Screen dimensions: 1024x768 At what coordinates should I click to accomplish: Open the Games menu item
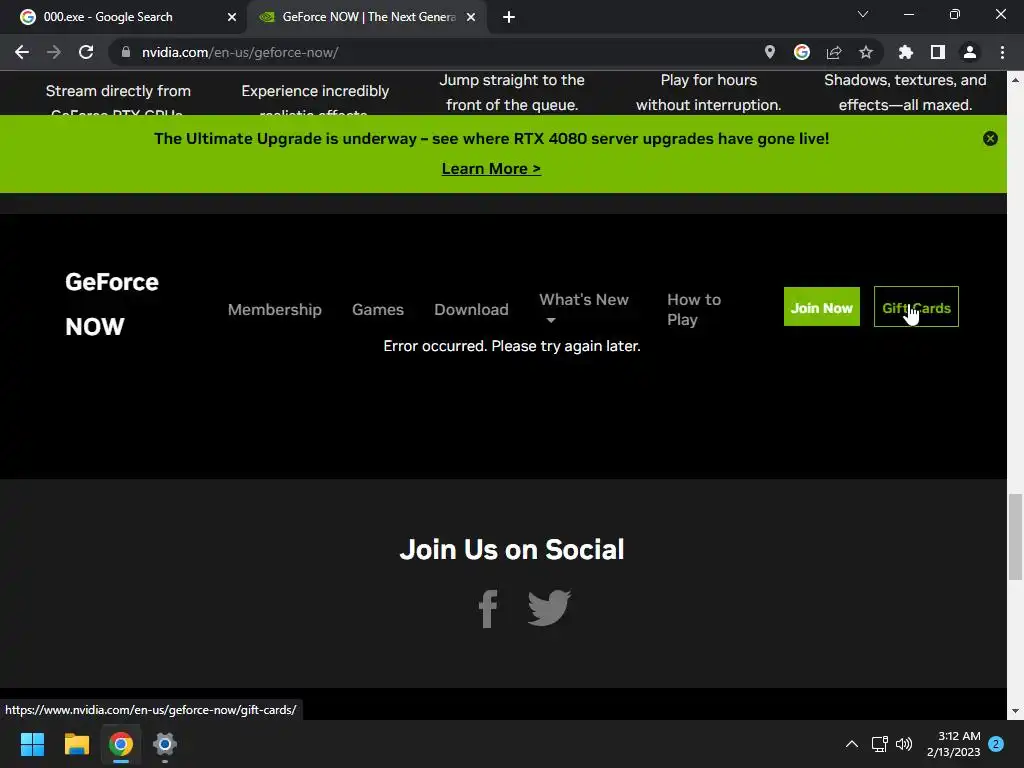coord(377,310)
